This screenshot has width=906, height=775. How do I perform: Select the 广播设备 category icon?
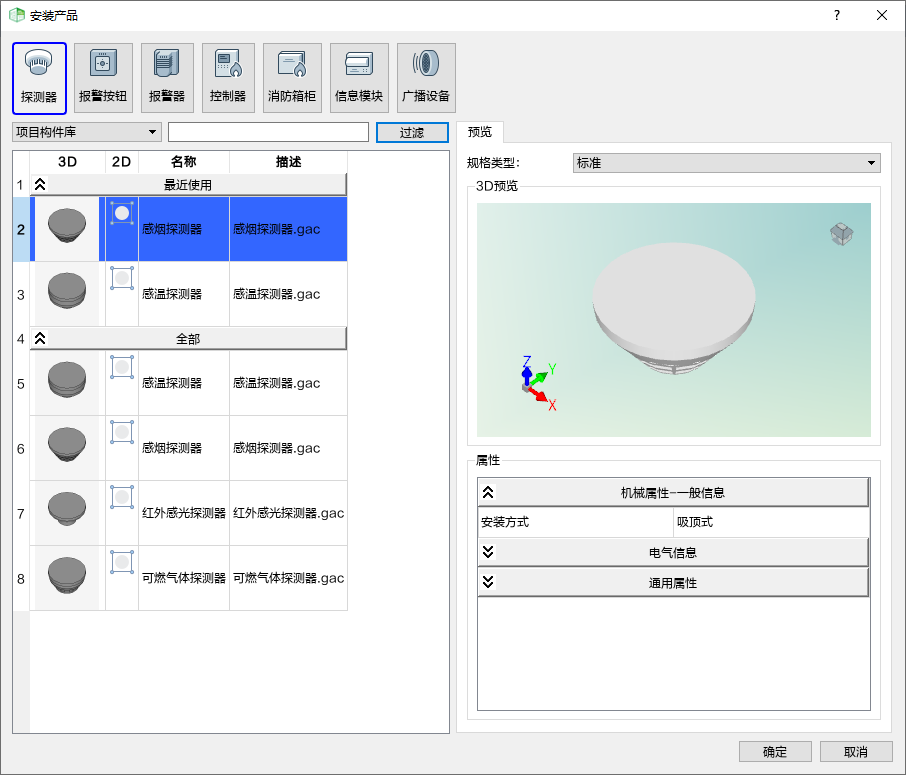[x=426, y=78]
